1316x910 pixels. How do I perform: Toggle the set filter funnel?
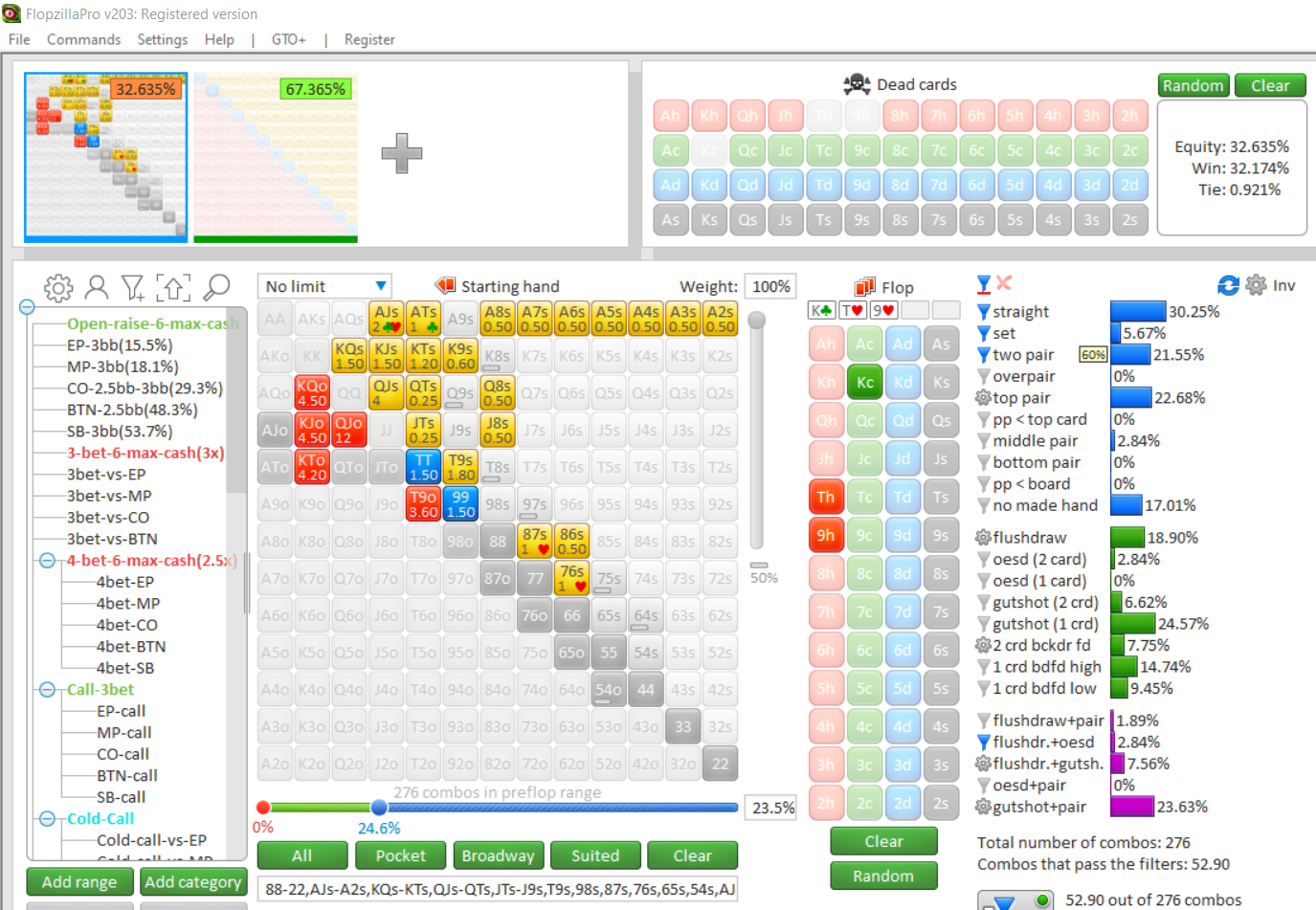(983, 334)
